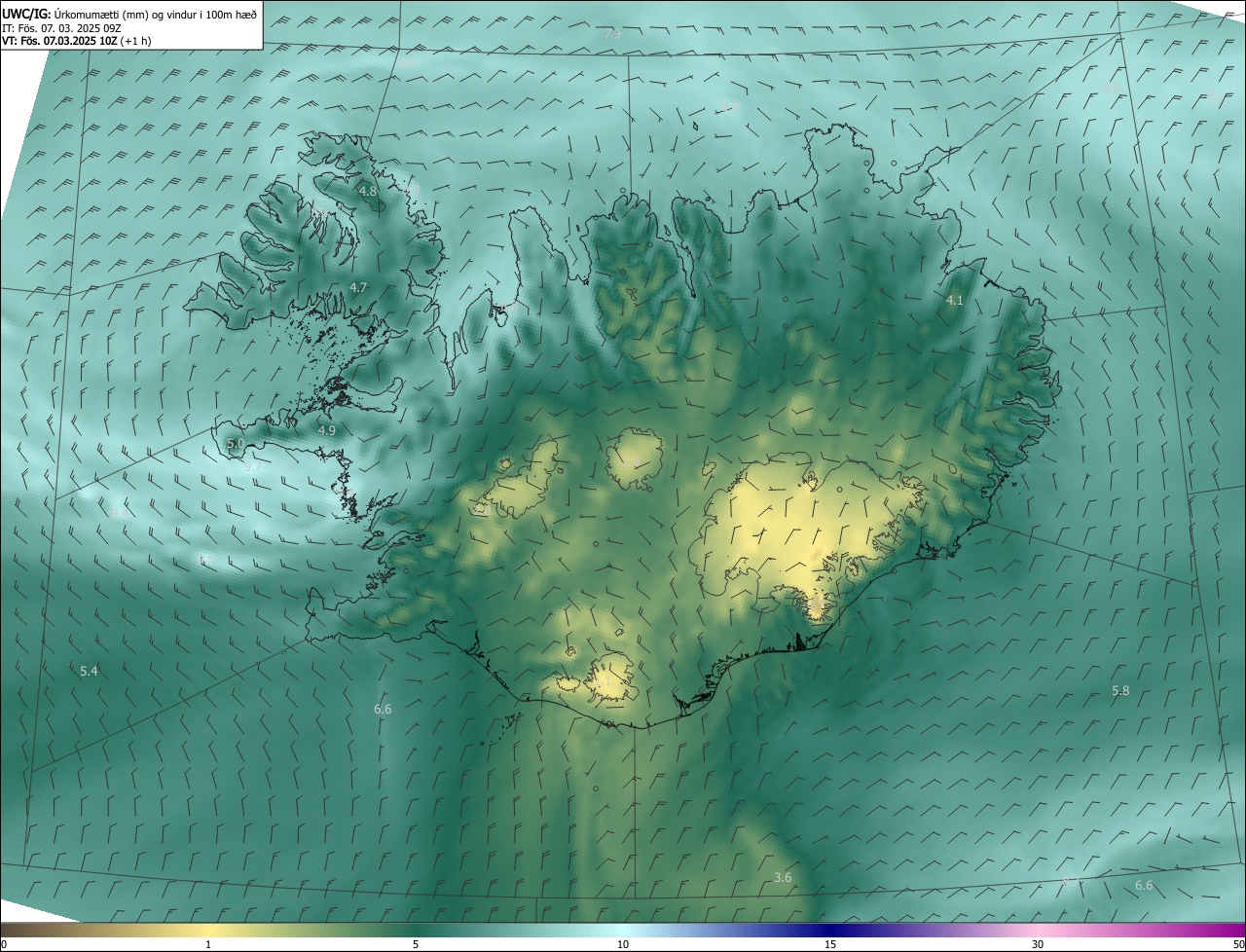Click the "4.1" value in northeast Iceland
The width and height of the screenshot is (1246, 952).
pyautogui.click(x=955, y=302)
